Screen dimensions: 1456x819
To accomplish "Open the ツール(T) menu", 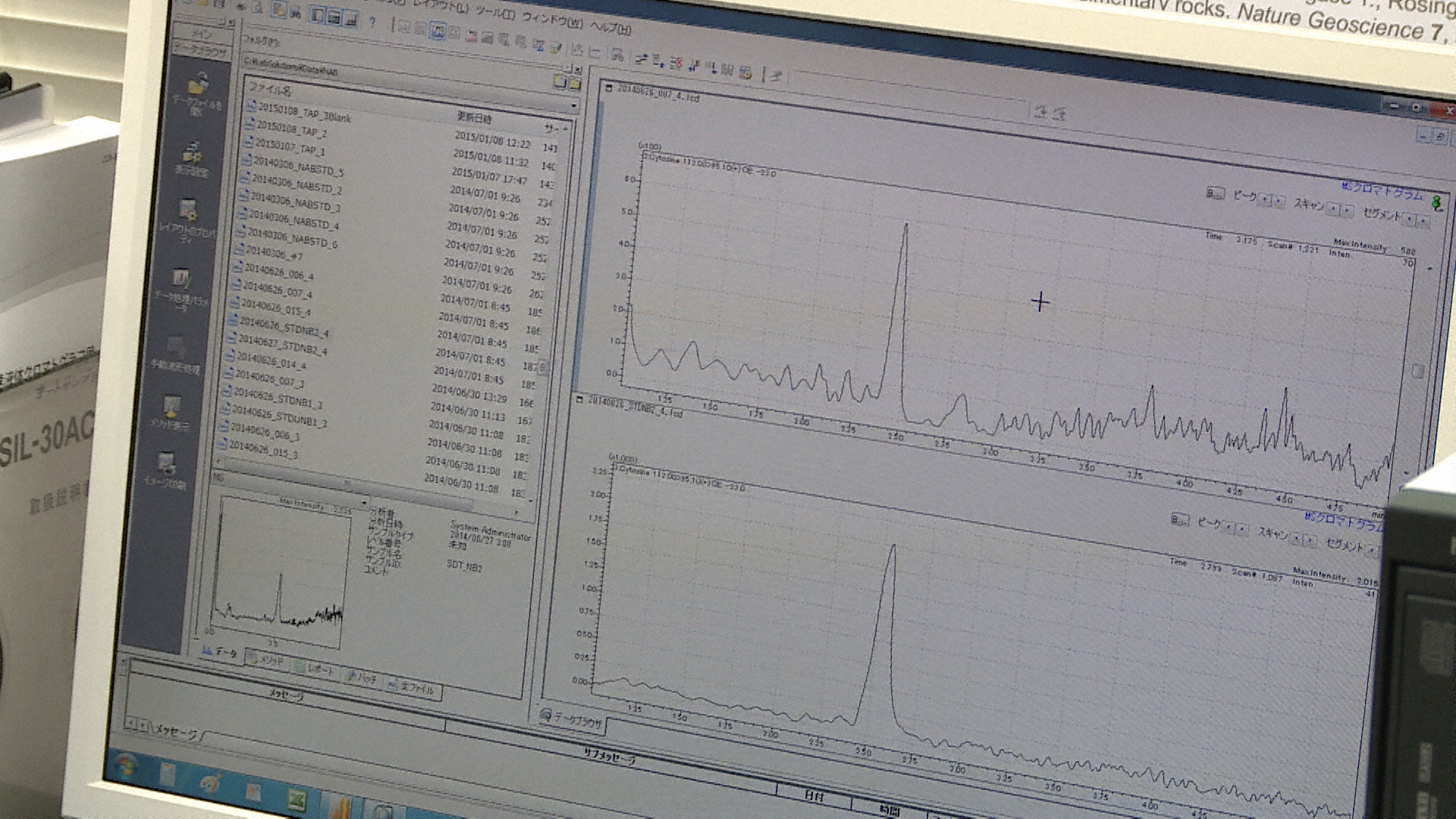I will coord(496,12).
